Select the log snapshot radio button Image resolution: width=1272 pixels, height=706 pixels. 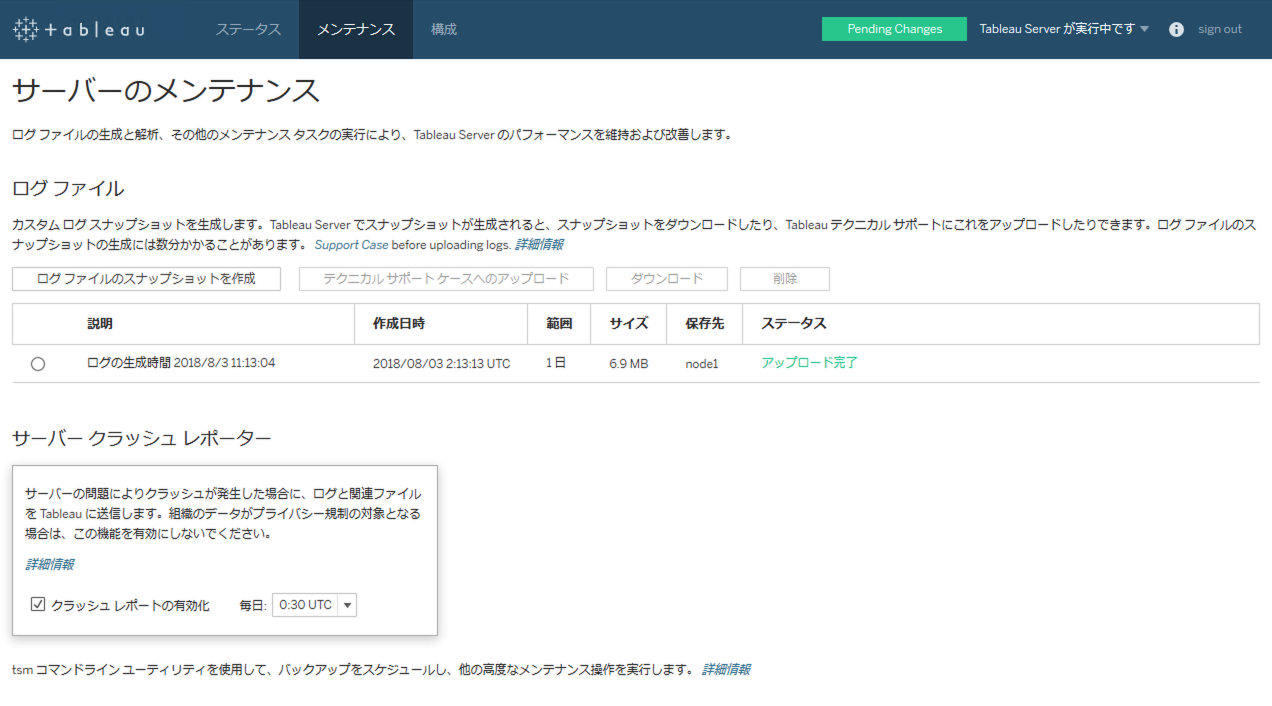38,363
